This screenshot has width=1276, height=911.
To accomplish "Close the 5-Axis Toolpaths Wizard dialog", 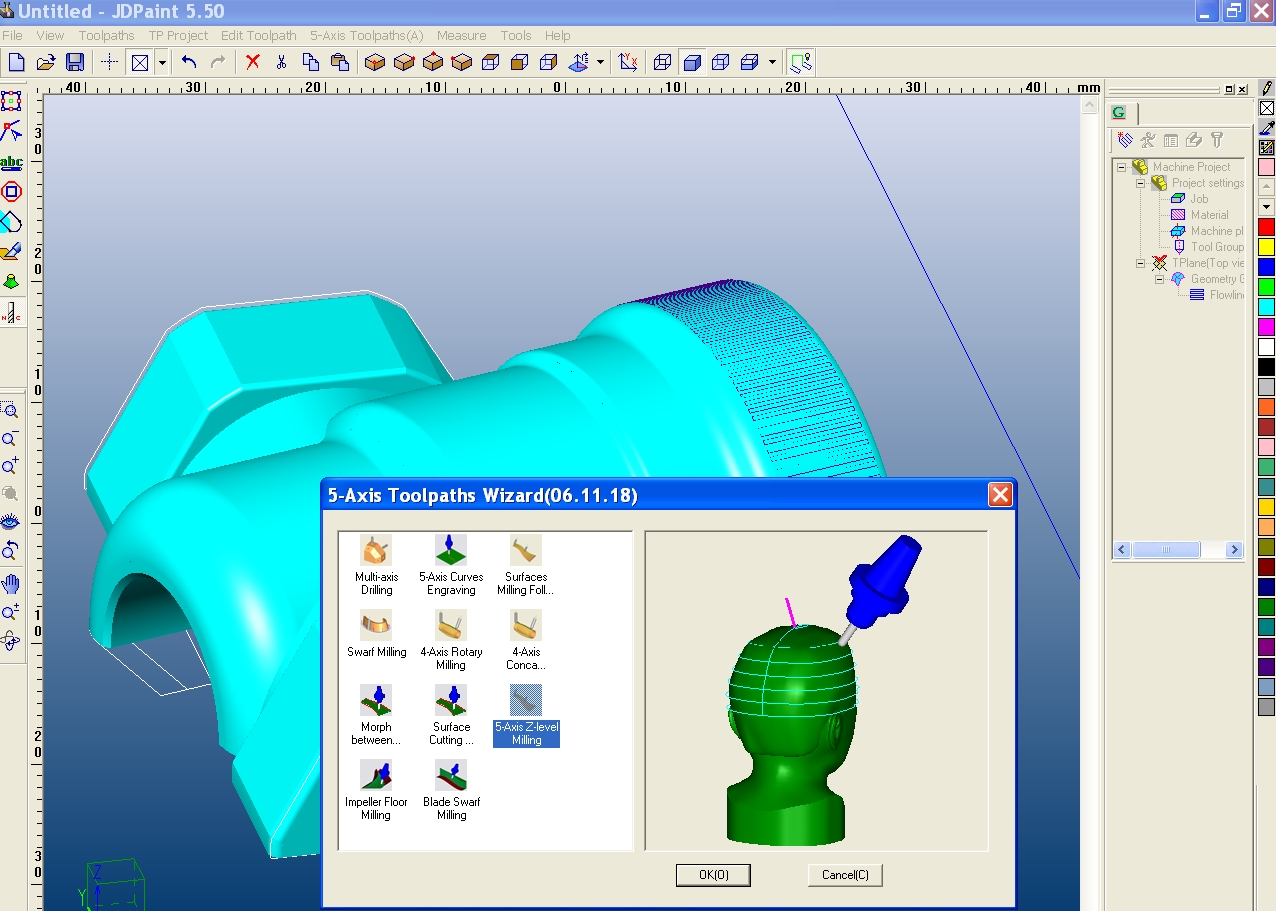I will (999, 494).
